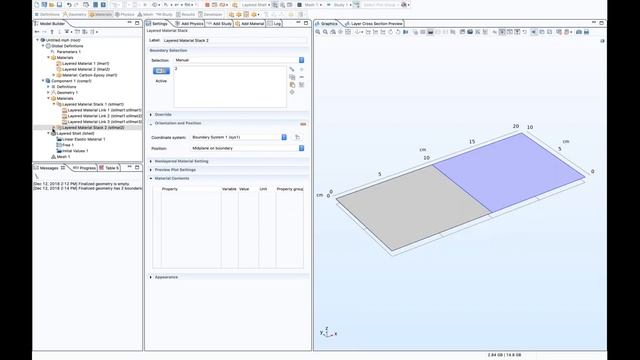
Task: Collapse the Global Definitions tree node
Action: click(x=43, y=46)
